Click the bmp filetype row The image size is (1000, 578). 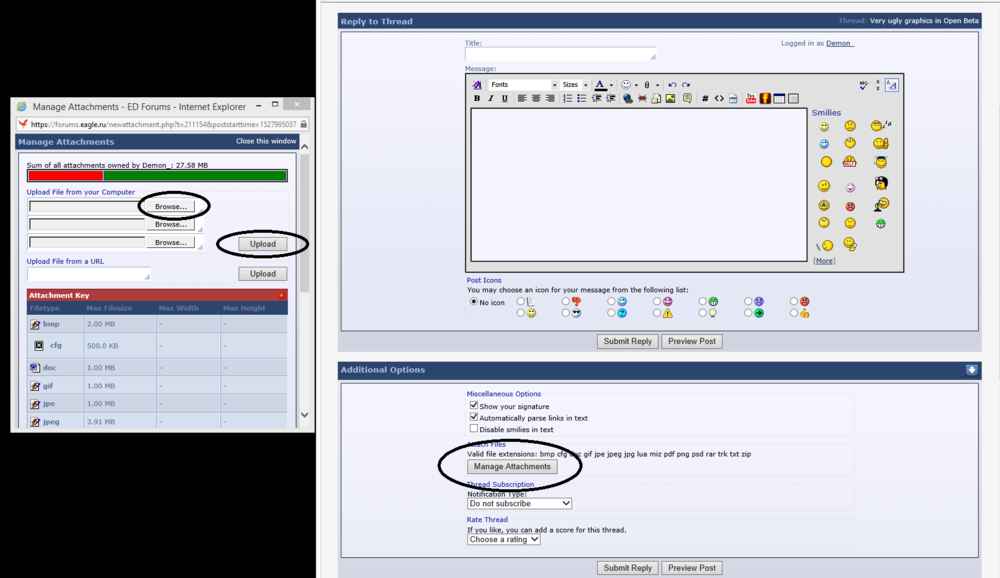tap(158, 324)
